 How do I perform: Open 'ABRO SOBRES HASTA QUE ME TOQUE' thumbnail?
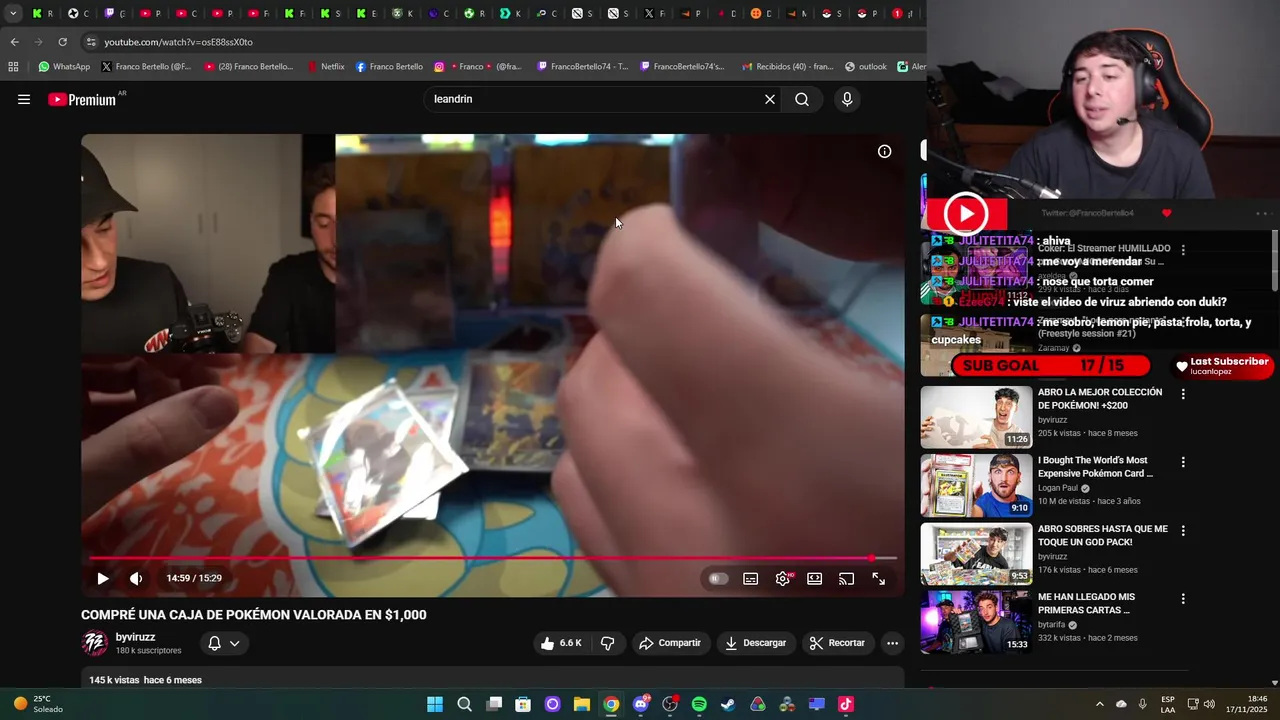tap(976, 554)
